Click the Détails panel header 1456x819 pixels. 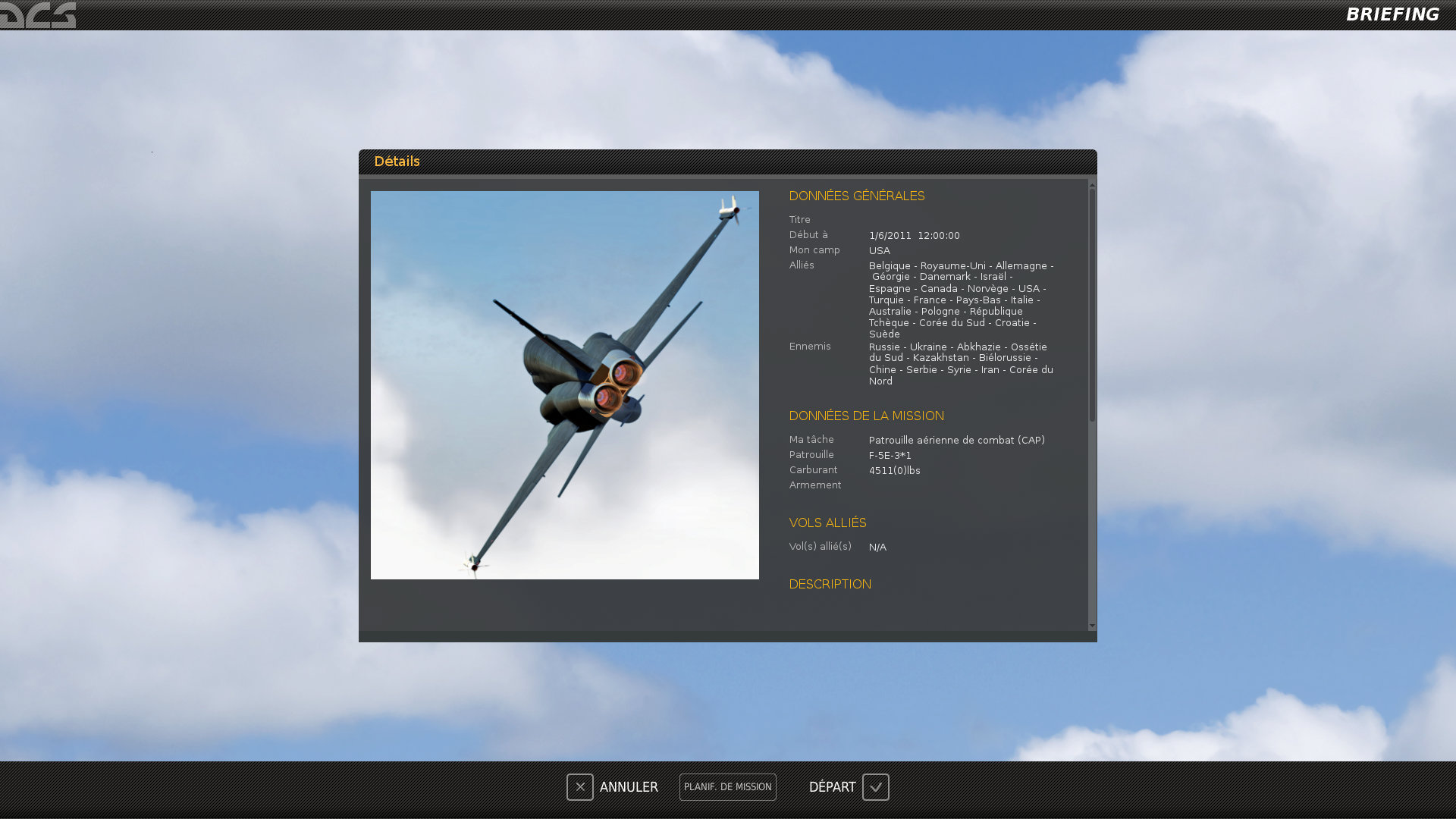(397, 162)
